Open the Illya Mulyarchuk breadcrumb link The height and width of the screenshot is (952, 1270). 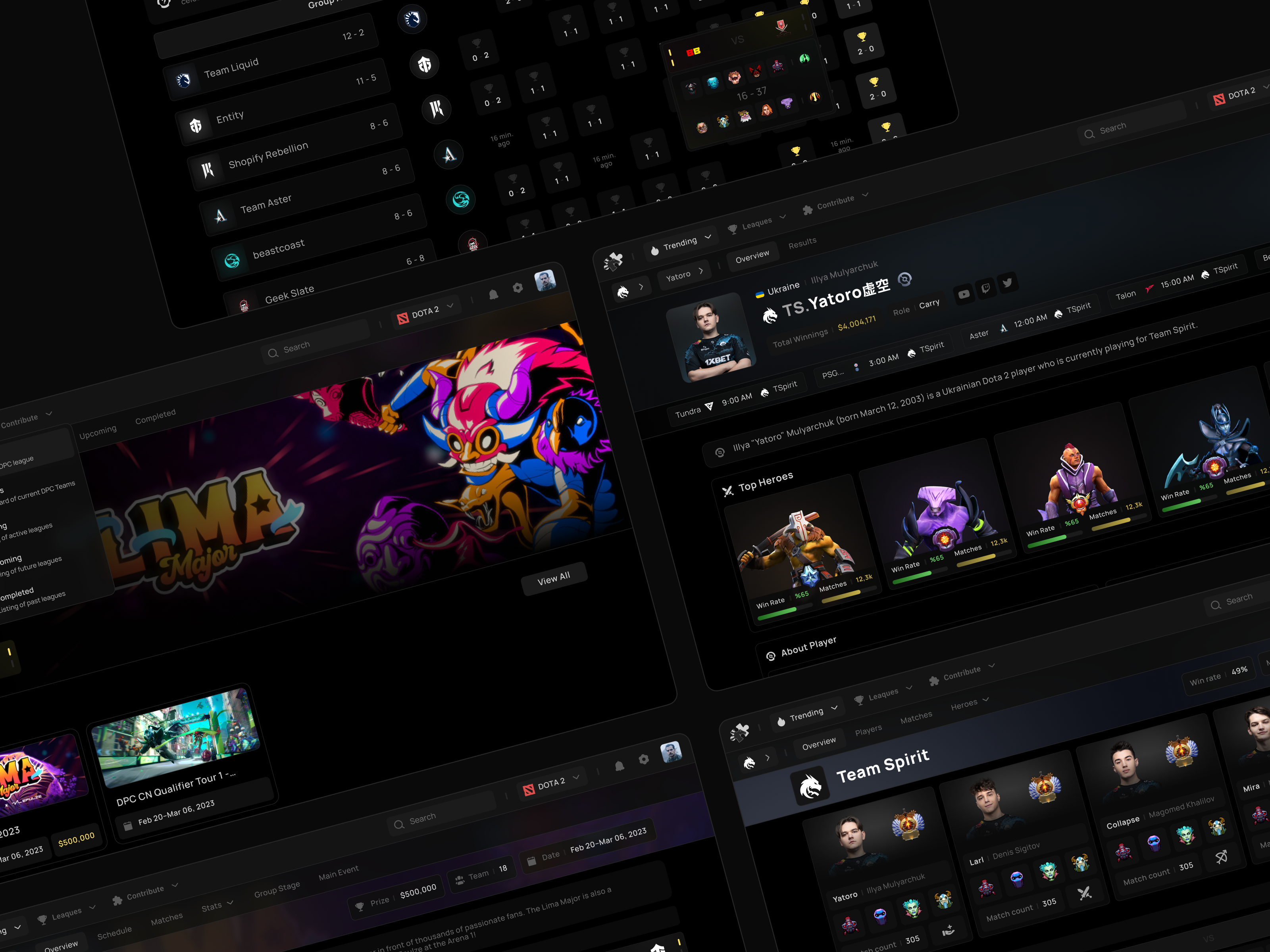point(845,271)
